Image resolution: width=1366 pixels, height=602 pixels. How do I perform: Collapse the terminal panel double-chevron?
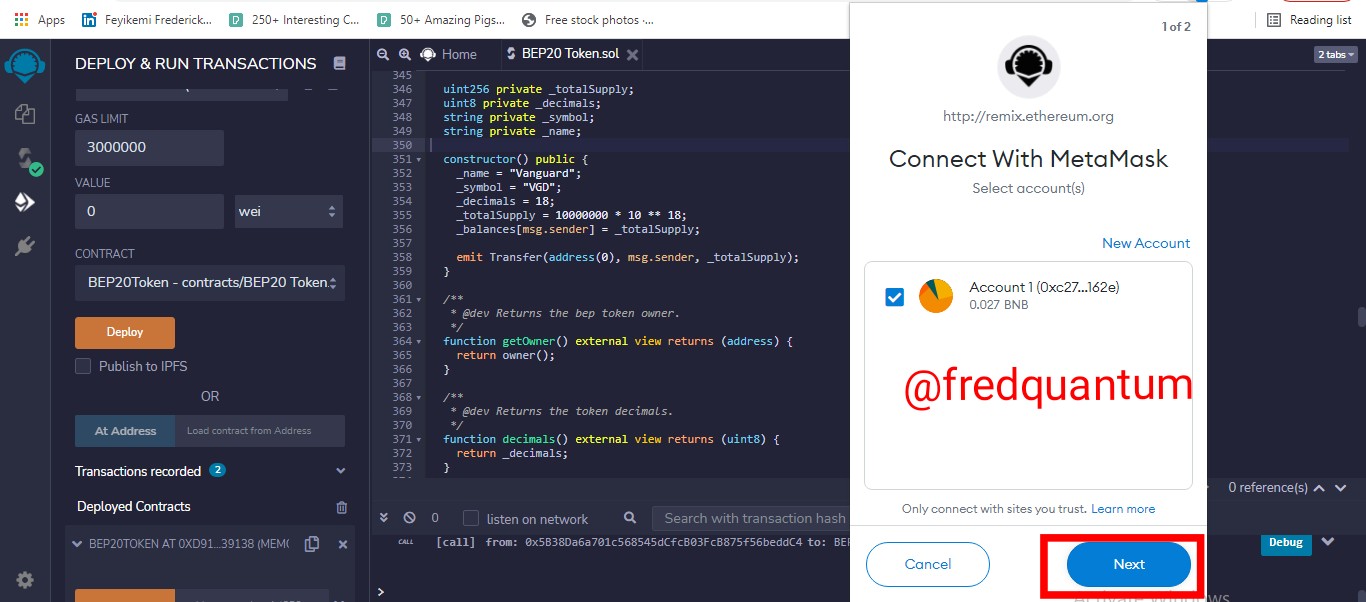point(383,518)
